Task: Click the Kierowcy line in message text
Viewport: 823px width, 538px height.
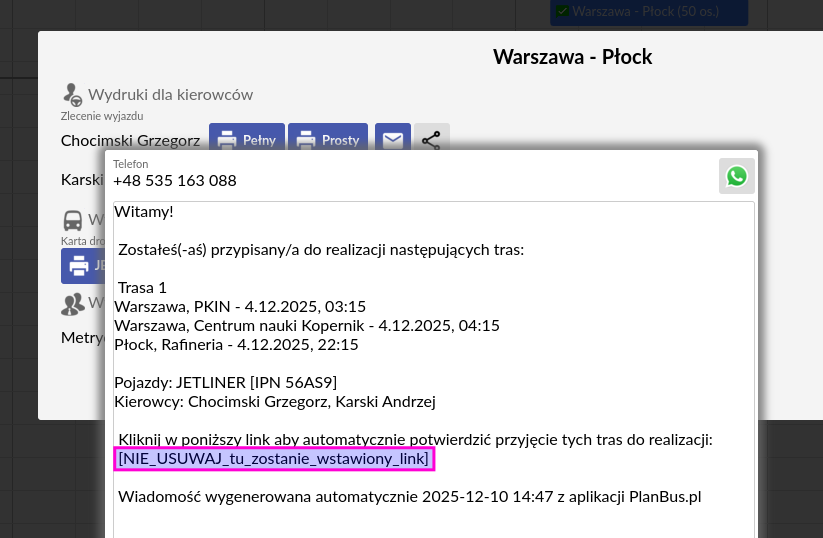Action: 275,401
